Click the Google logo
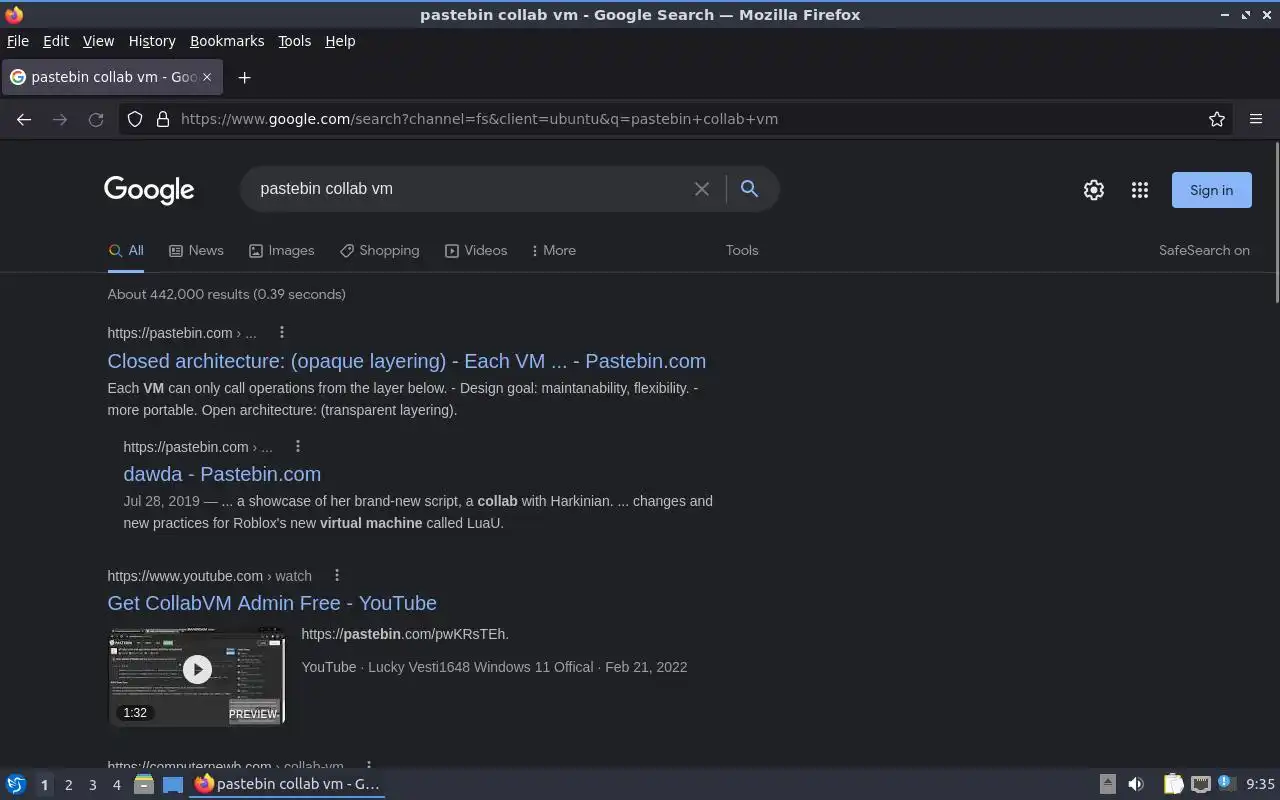Viewport: 1280px width, 800px height. click(149, 190)
